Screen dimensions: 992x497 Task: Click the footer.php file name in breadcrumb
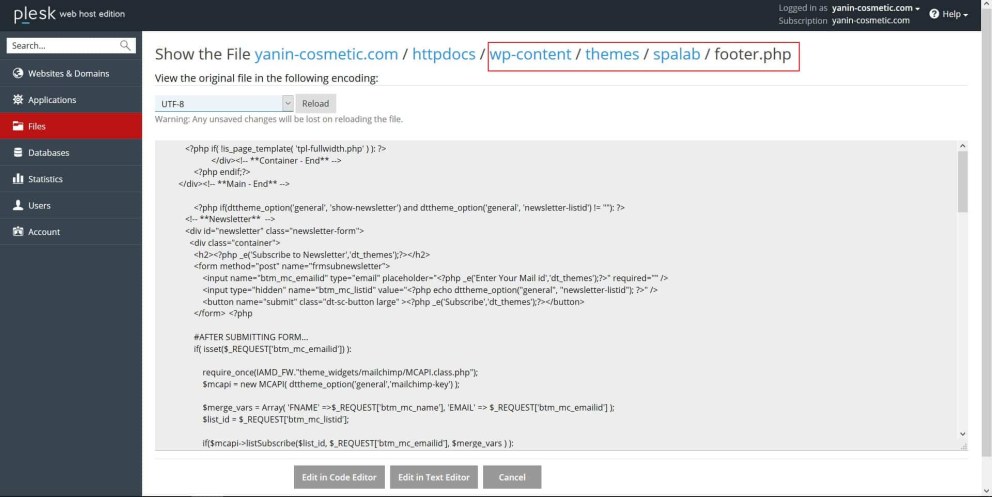click(753, 54)
